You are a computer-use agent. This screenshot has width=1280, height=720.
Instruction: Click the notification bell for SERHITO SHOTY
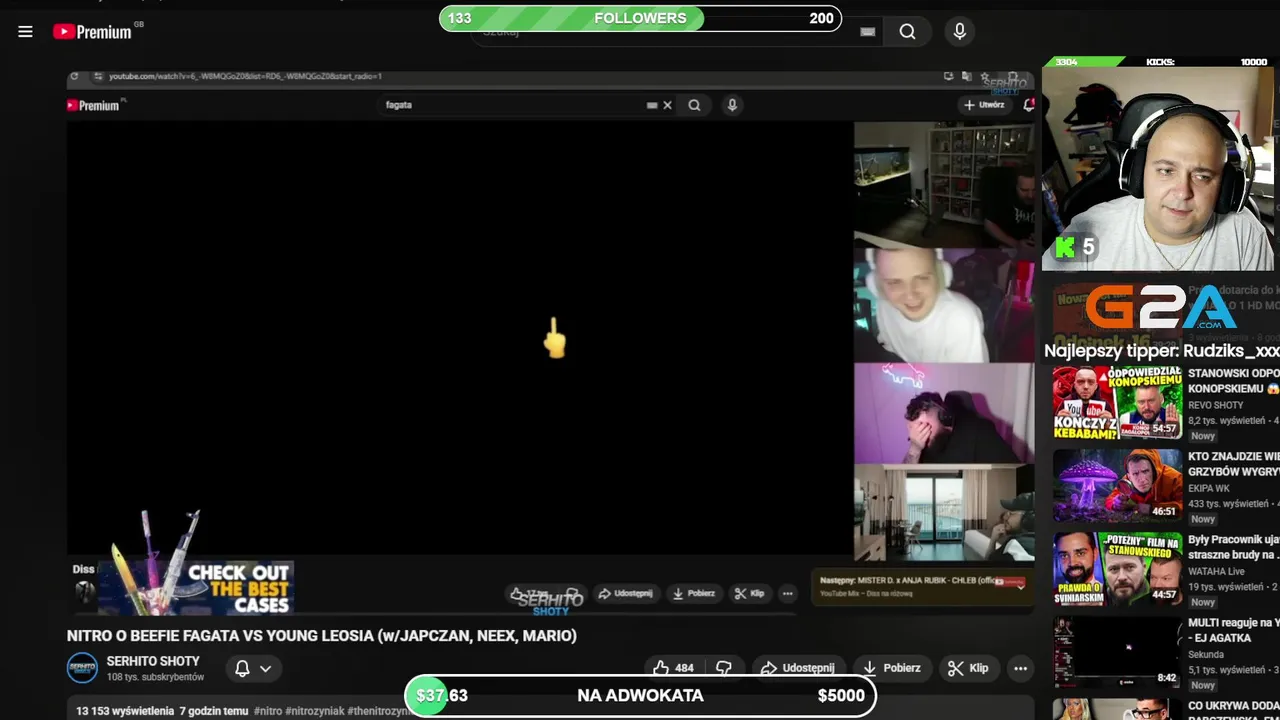[242, 668]
